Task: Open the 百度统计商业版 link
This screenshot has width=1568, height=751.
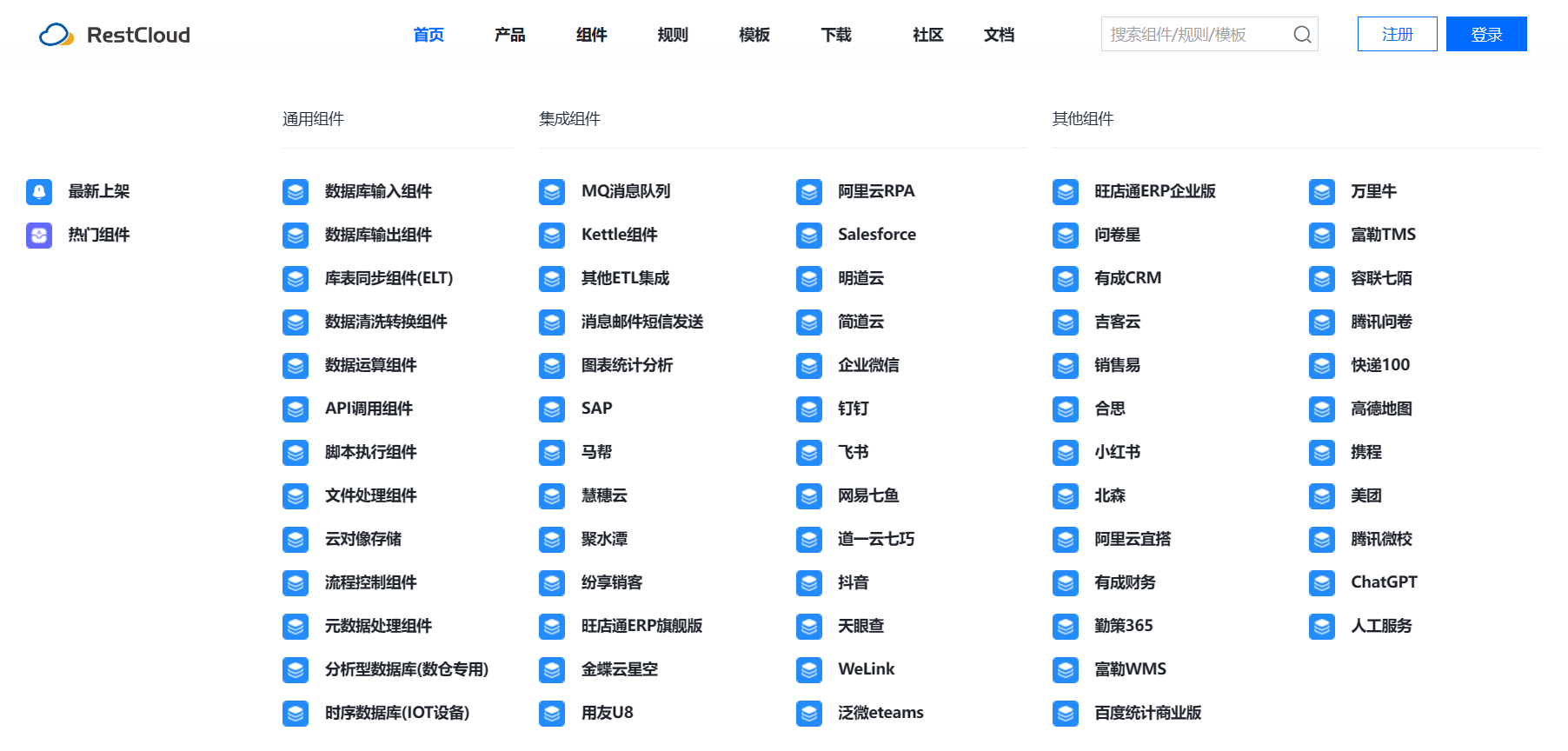Action: (1148, 713)
